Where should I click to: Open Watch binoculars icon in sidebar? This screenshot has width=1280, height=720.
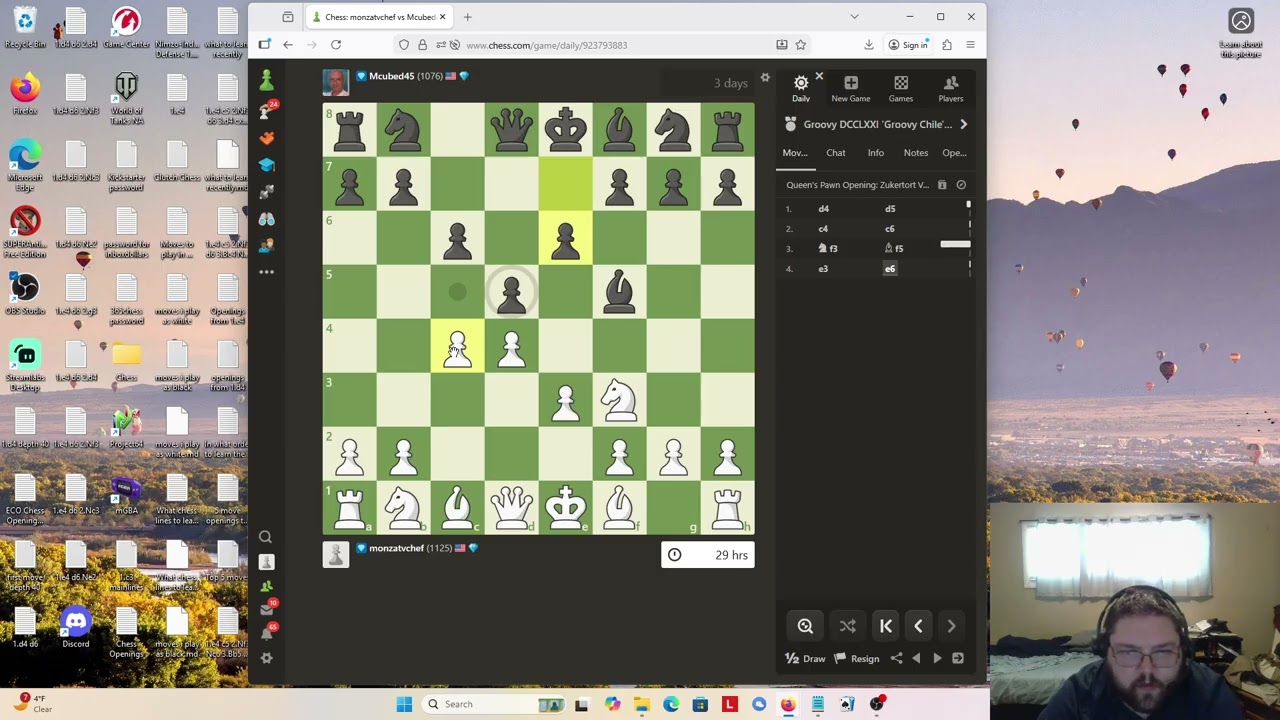266,219
